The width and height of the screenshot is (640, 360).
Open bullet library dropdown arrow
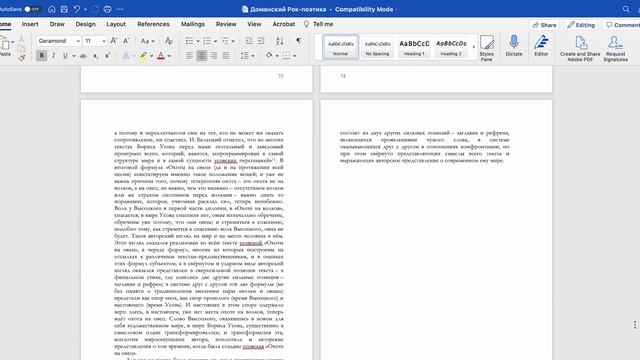coord(198,41)
